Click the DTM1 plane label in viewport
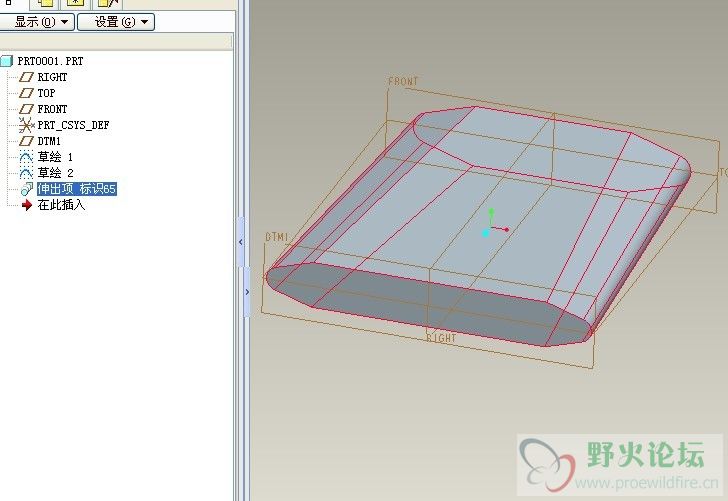728x501 pixels. (277, 237)
